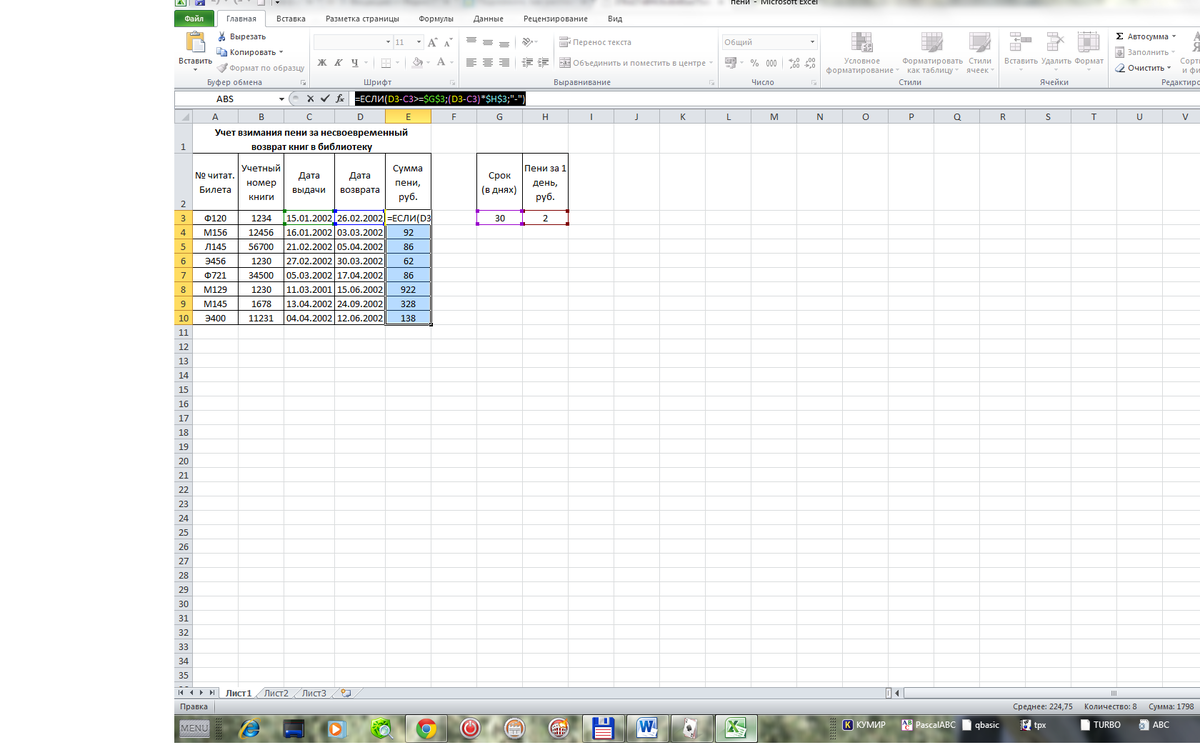Switch to Разметка страницы tab
Image resolution: width=1200 pixels, height=750 pixels.
[362, 18]
